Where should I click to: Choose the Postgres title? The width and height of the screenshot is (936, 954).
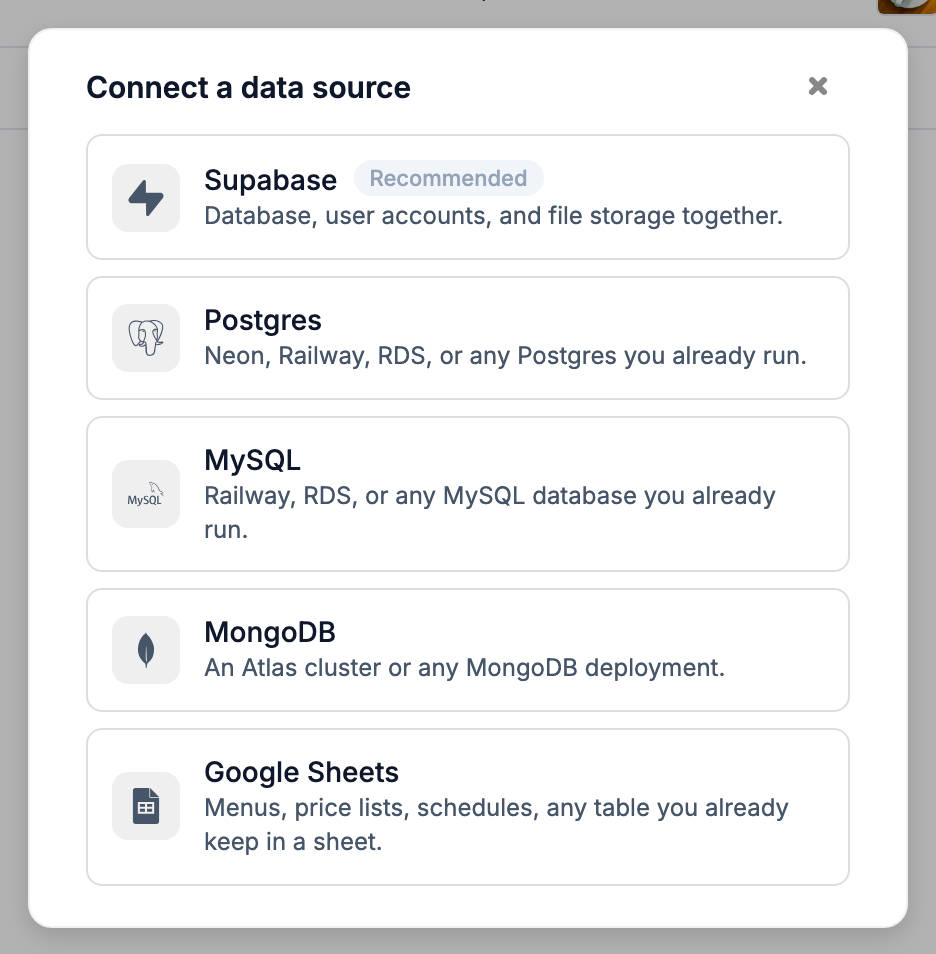pyautogui.click(x=262, y=321)
